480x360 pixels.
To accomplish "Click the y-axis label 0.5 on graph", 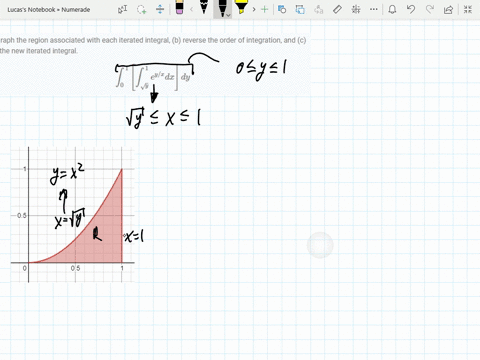I will pyautogui.click(x=22, y=216).
